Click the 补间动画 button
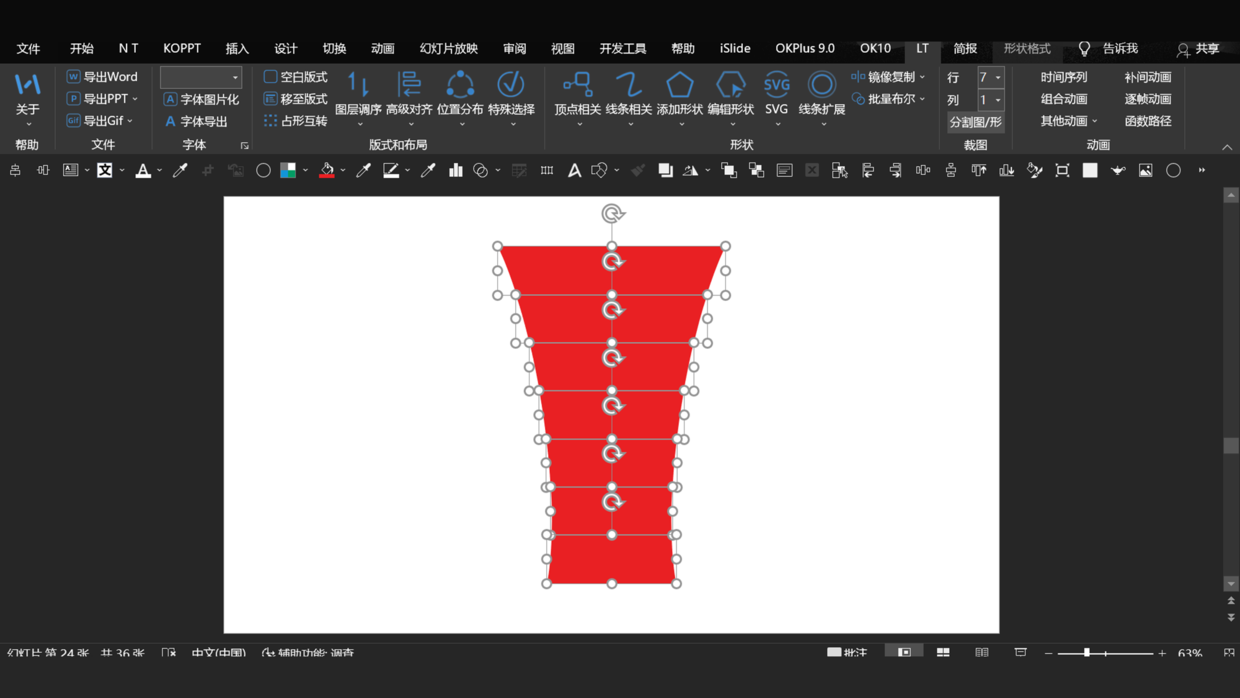Screen dimensions: 1240x698 tap(1147, 77)
